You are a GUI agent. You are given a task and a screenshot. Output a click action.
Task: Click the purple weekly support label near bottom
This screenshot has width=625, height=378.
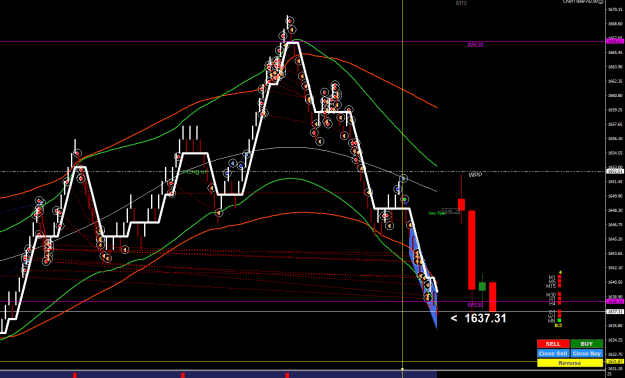point(475,305)
